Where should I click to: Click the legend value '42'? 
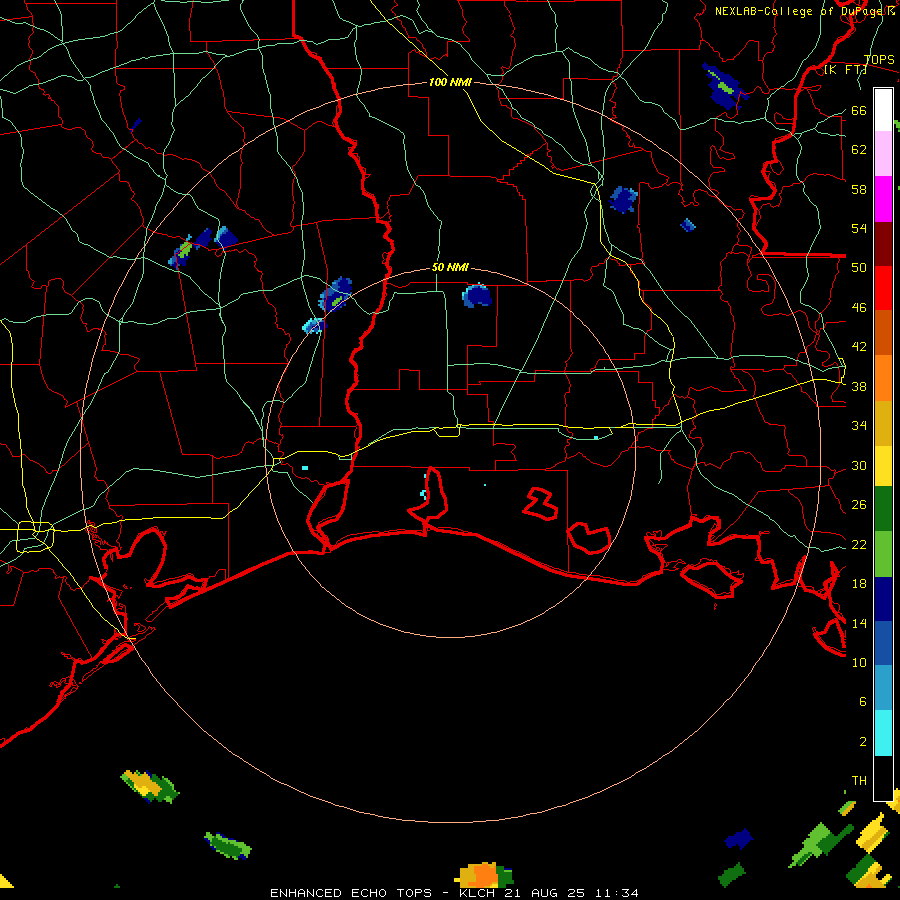[859, 347]
